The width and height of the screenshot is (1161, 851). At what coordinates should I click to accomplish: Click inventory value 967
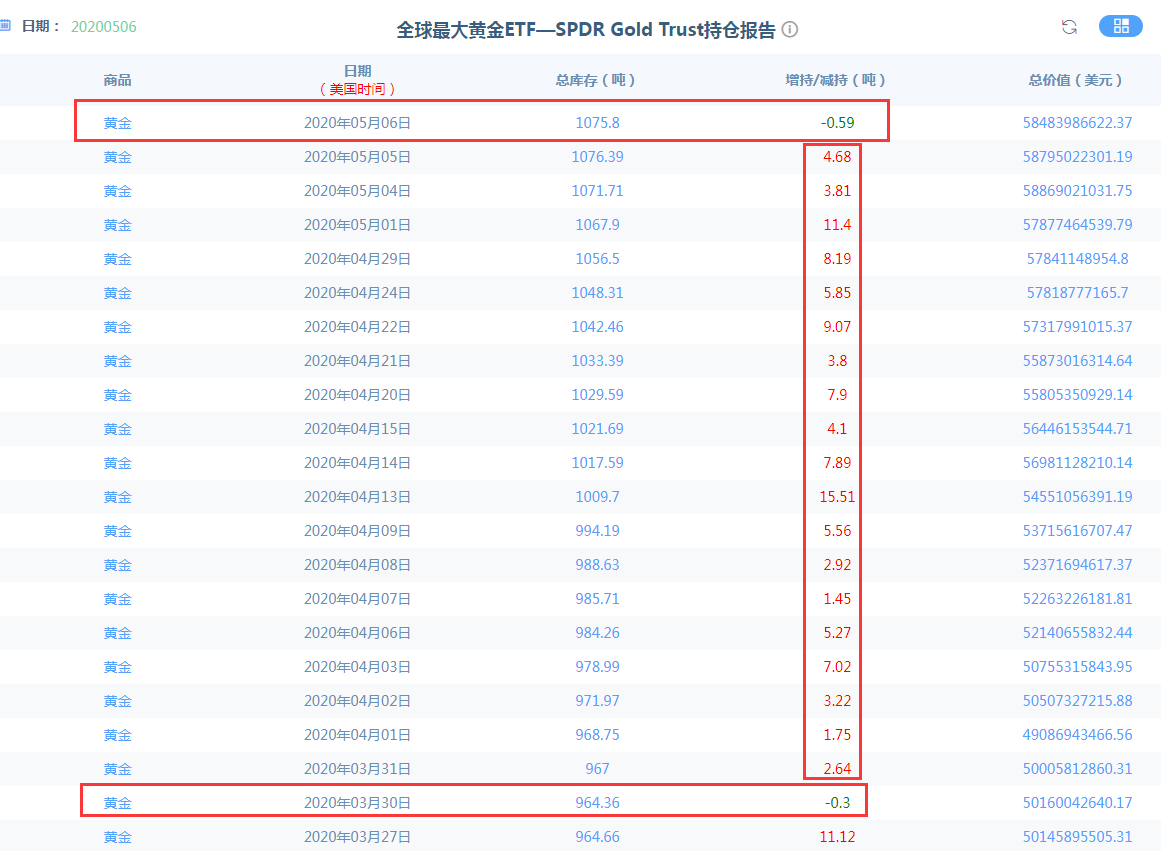tap(597, 770)
